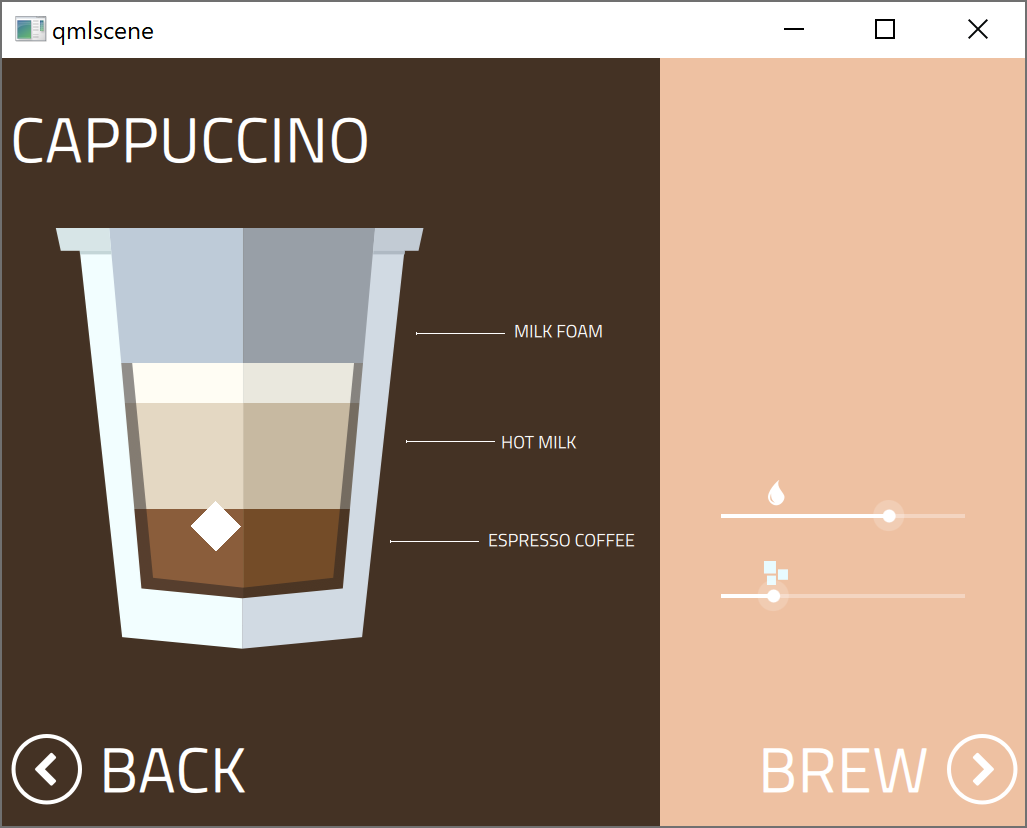Maximize the qmlscene window
Image resolution: width=1027 pixels, height=828 pixels.
[x=884, y=30]
